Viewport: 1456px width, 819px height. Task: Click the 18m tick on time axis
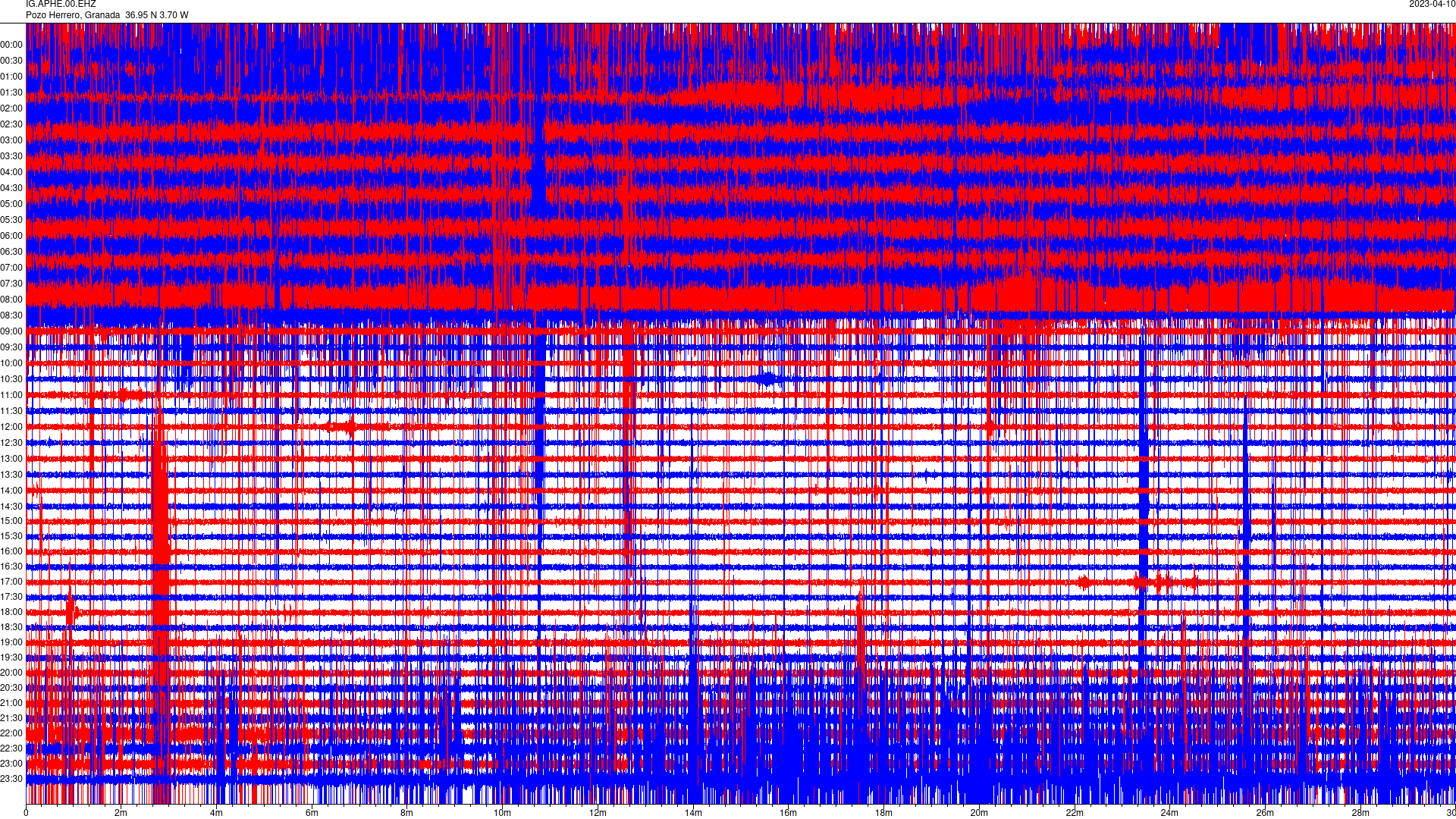tap(883, 813)
